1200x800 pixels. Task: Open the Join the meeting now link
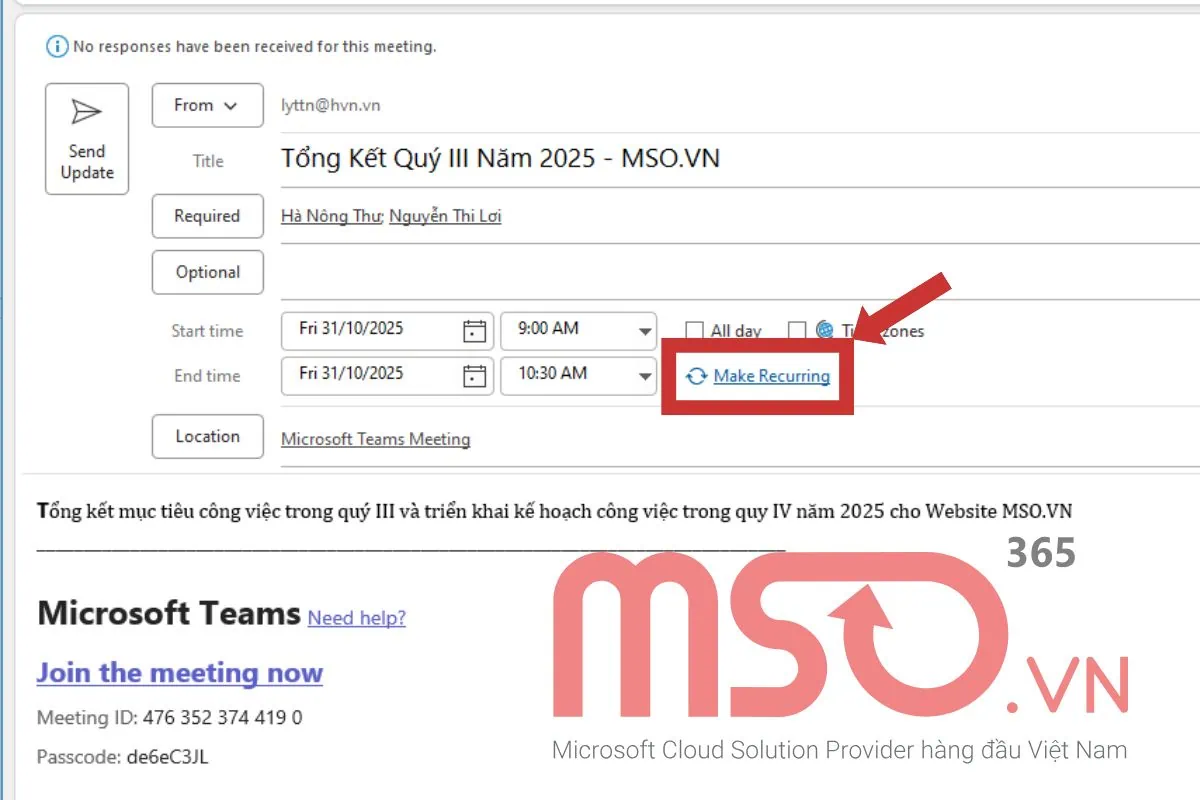179,672
